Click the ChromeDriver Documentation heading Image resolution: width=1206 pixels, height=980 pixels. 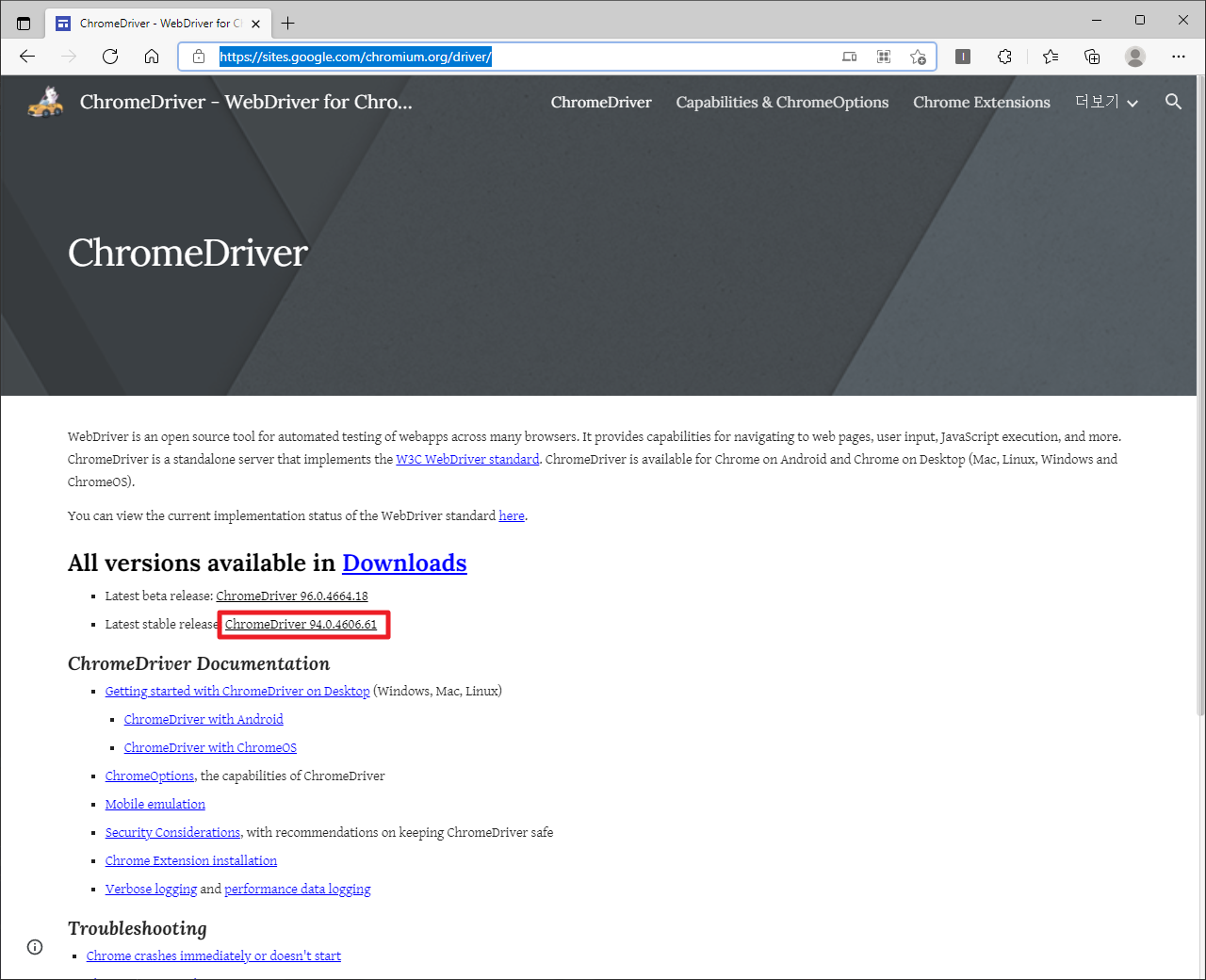click(x=199, y=663)
